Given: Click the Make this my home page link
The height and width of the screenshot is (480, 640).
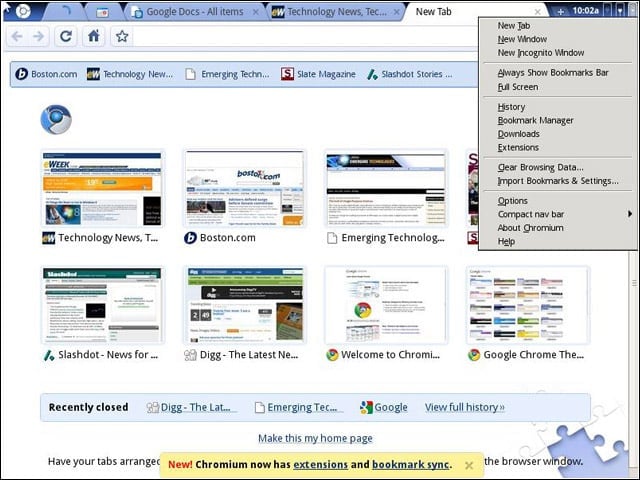Looking at the screenshot, I should (x=315, y=438).
